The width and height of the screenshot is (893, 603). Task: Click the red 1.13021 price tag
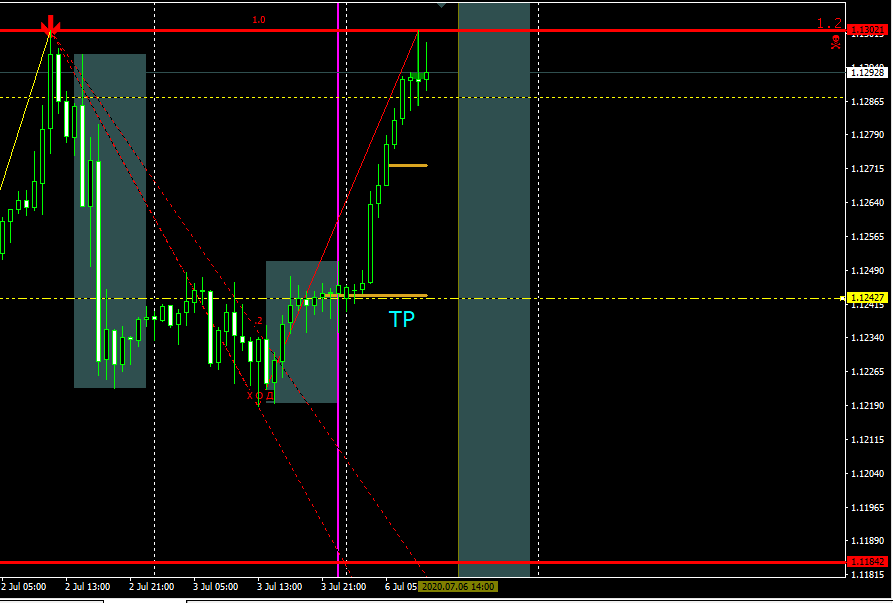[867, 30]
